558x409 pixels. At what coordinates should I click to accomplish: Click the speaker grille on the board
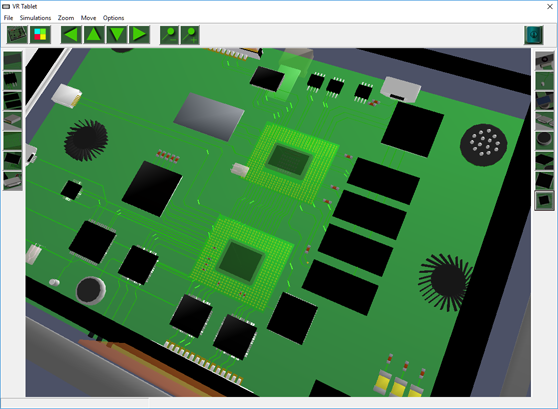(484, 145)
